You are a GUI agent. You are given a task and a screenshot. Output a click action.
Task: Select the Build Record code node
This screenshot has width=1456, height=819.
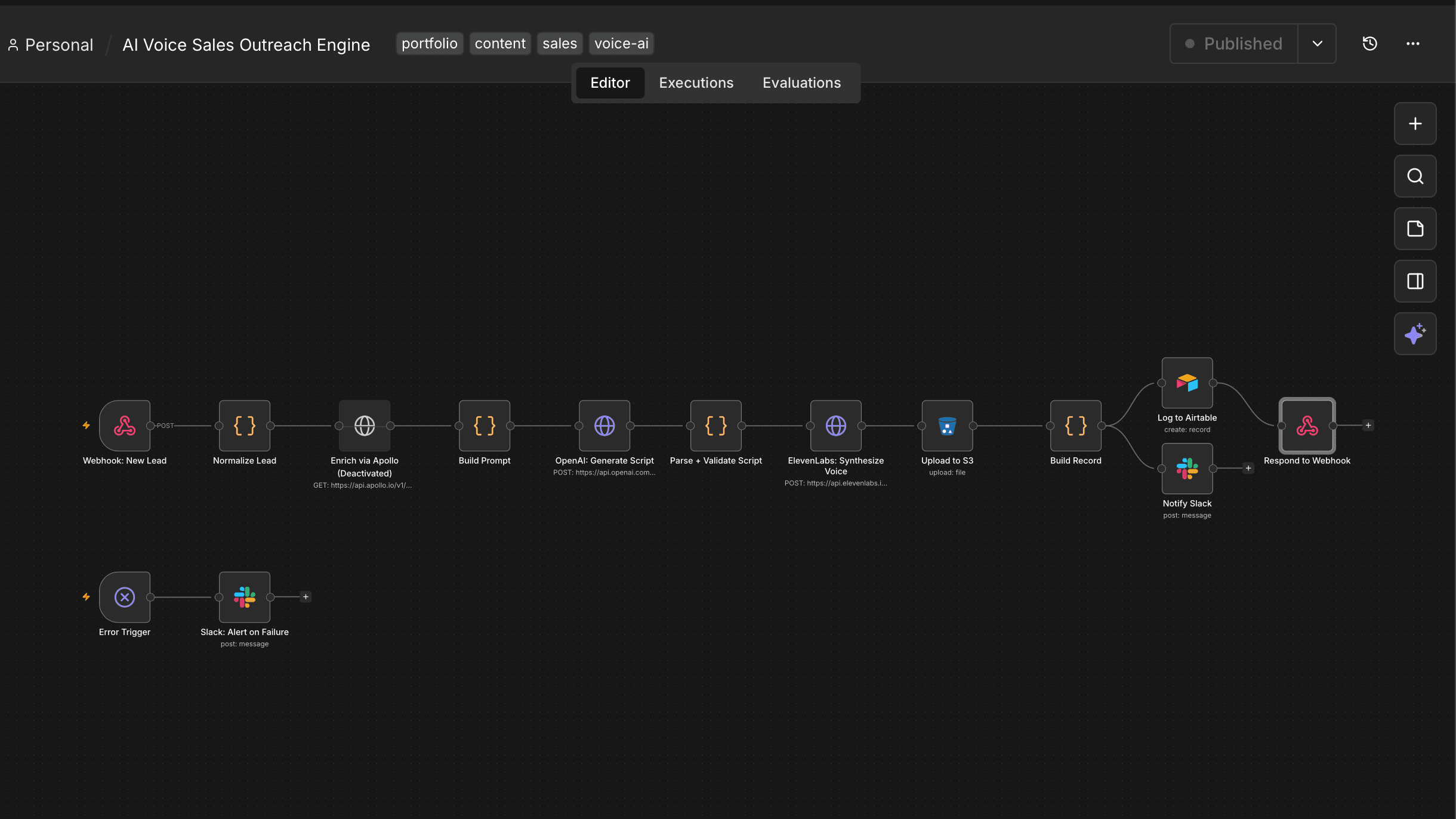tap(1076, 426)
